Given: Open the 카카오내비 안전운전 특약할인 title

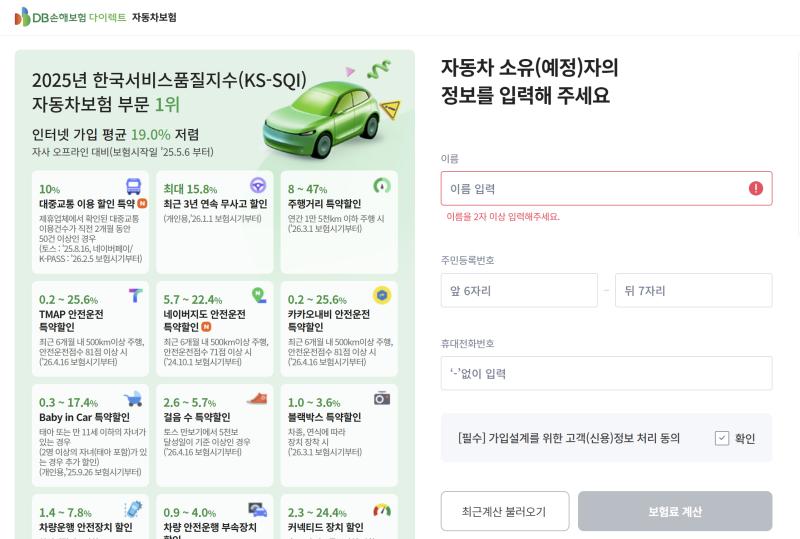Looking at the screenshot, I should pos(329,321).
